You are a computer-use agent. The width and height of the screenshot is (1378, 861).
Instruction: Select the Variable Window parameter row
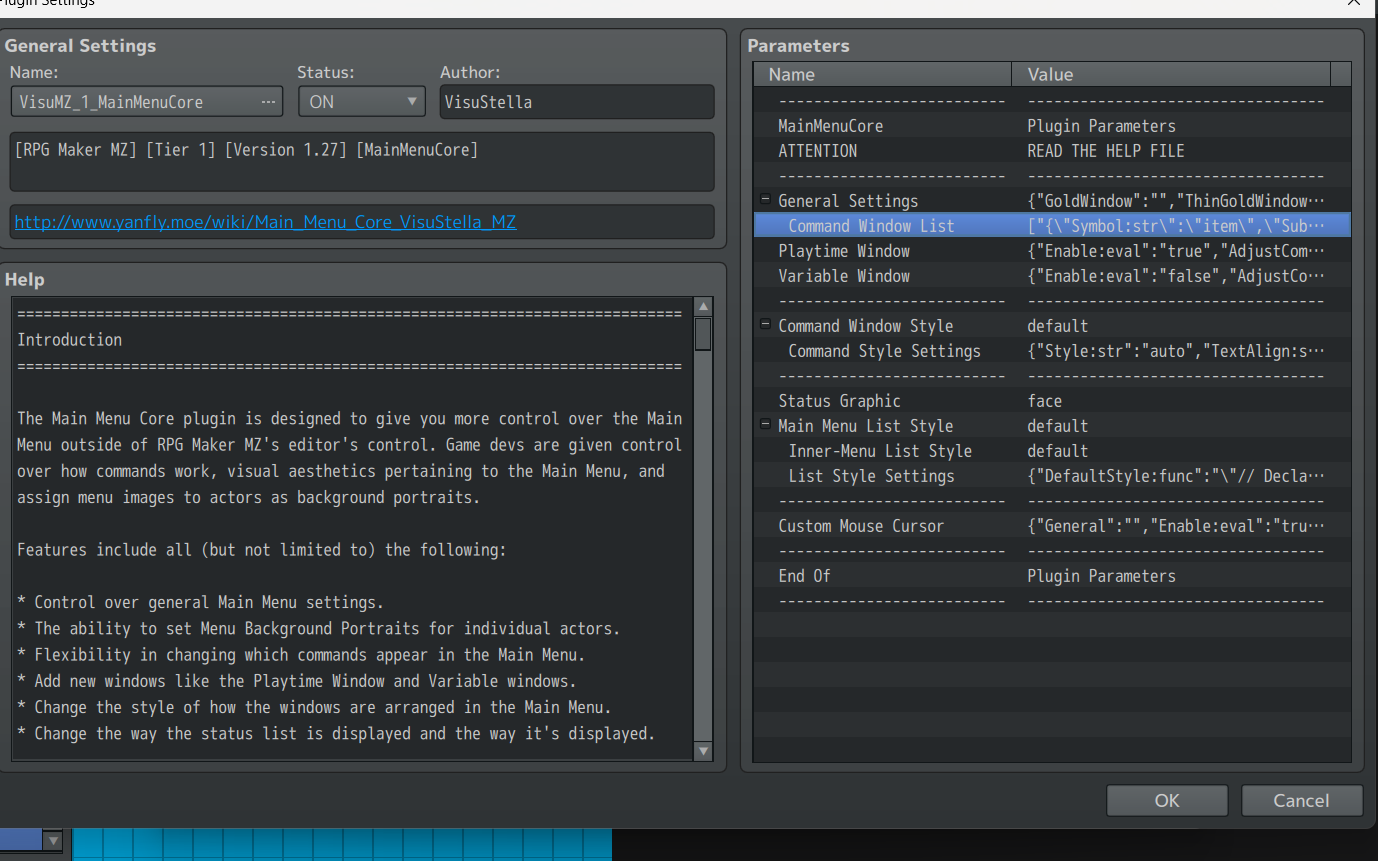pyautogui.click(x=1052, y=276)
